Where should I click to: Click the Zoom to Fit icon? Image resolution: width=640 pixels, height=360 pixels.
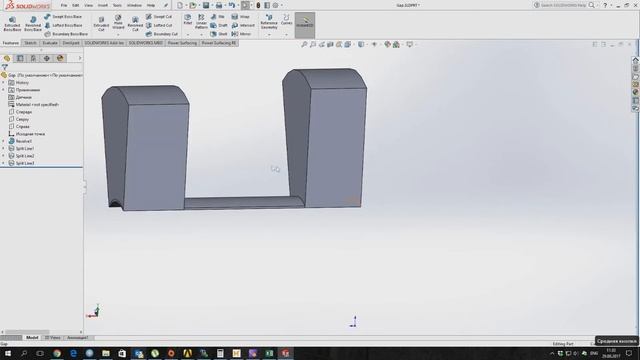point(304,44)
